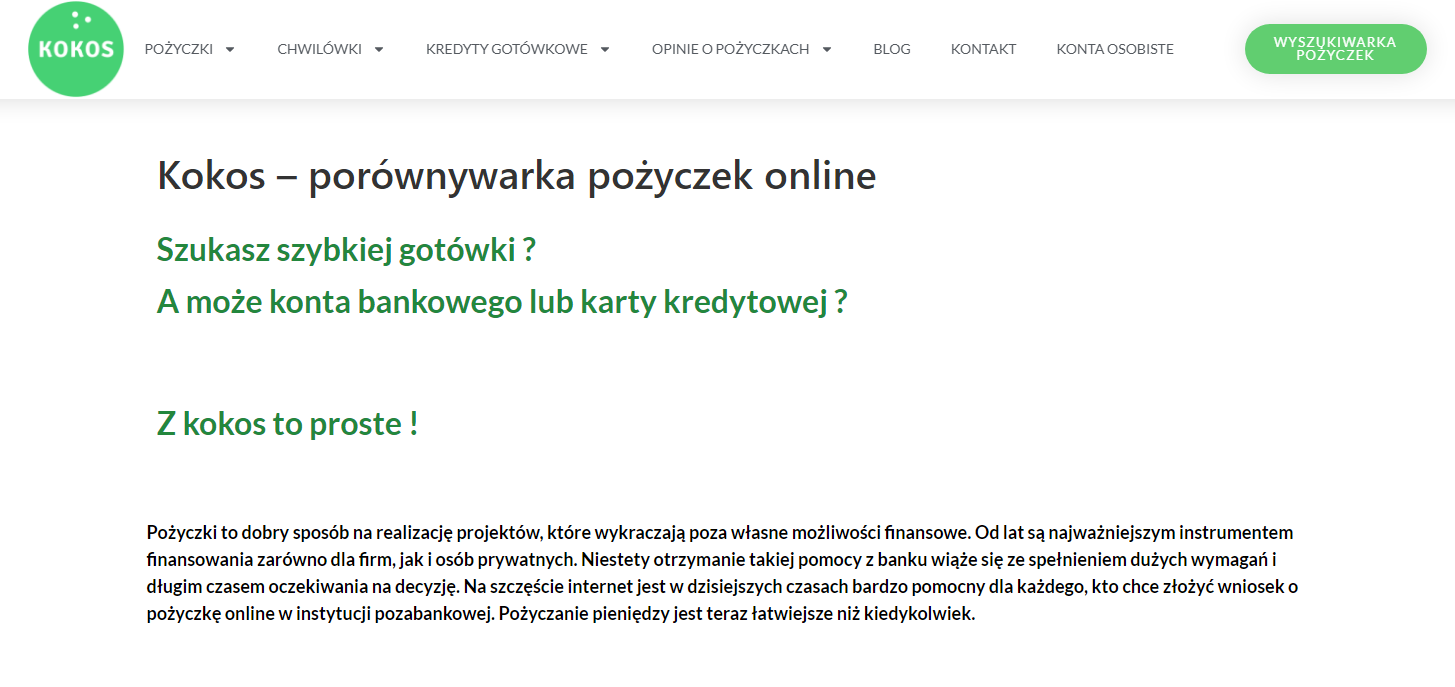Click the text "Z kokos to proste !"
The width and height of the screenshot is (1455, 687).
pyautogui.click(x=288, y=424)
